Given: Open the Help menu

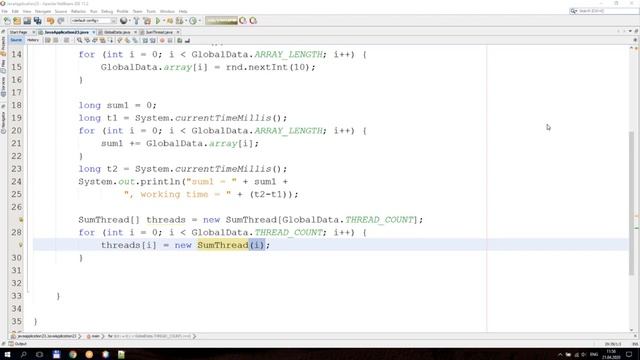Looking at the screenshot, I should click(183, 11).
